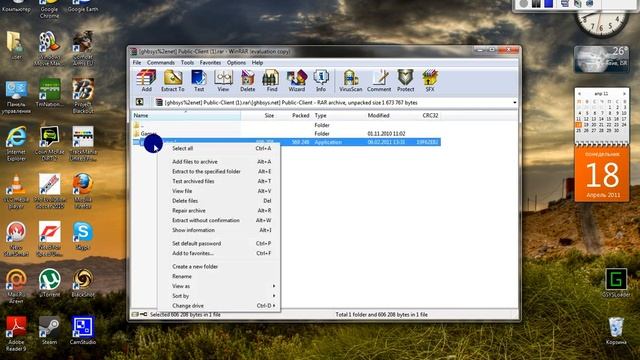Viewport: 640px width, 360px height.
Task: Click the Comment toolbar icon
Action: click(x=379, y=80)
